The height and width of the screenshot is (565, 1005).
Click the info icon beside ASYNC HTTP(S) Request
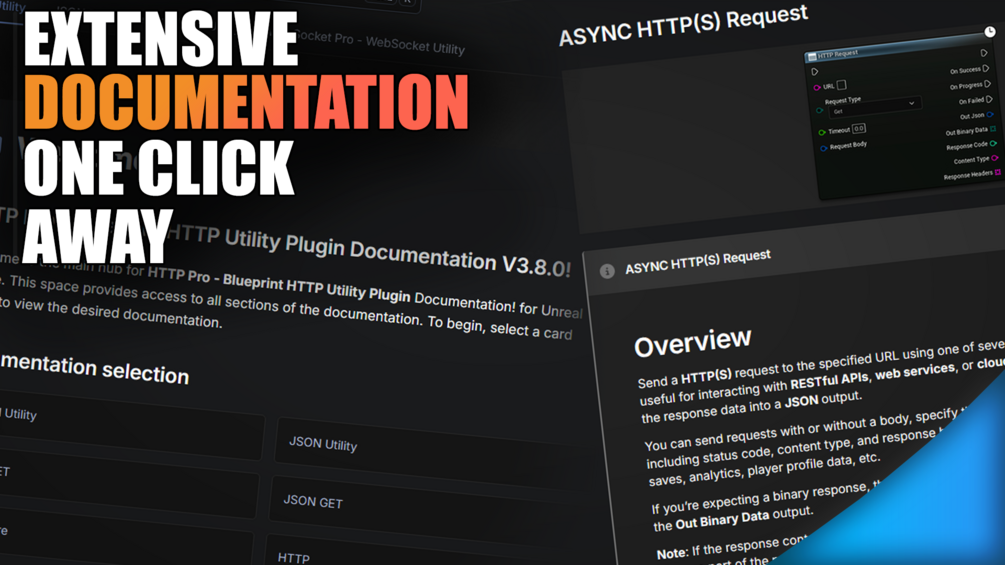coord(607,271)
